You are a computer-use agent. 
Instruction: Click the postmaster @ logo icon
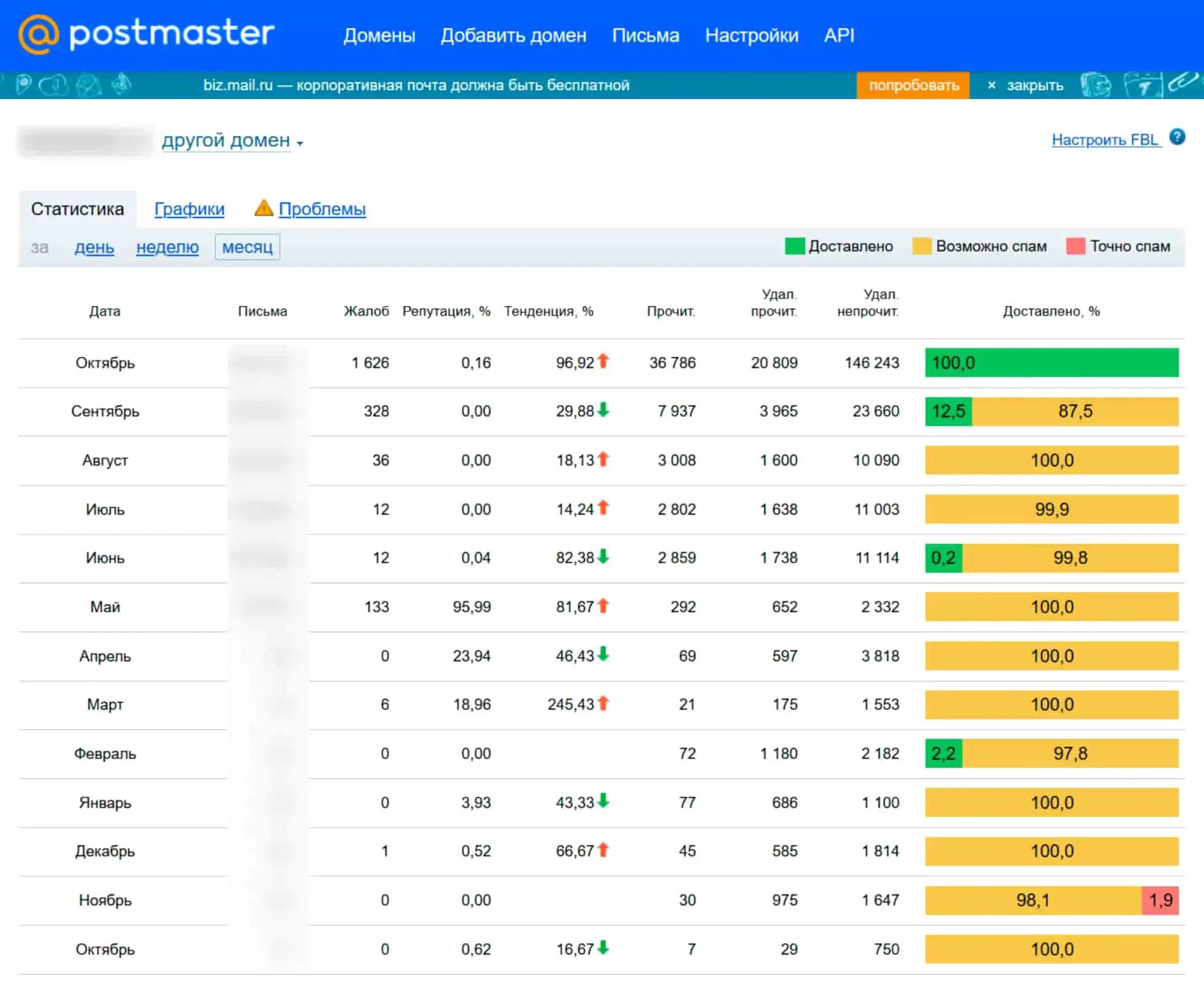[38, 35]
